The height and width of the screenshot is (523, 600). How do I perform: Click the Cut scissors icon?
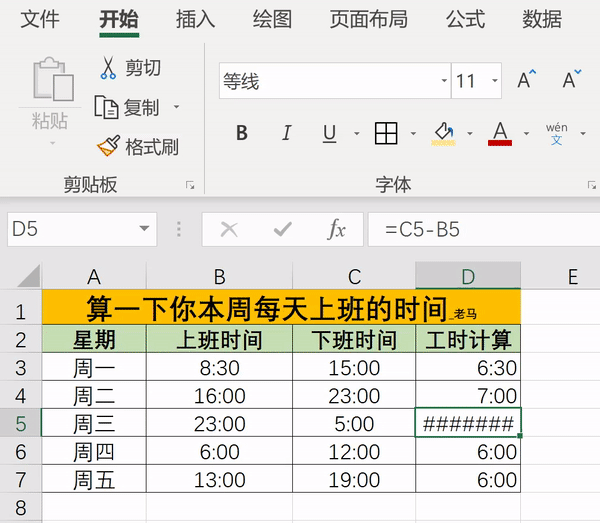tap(108, 68)
